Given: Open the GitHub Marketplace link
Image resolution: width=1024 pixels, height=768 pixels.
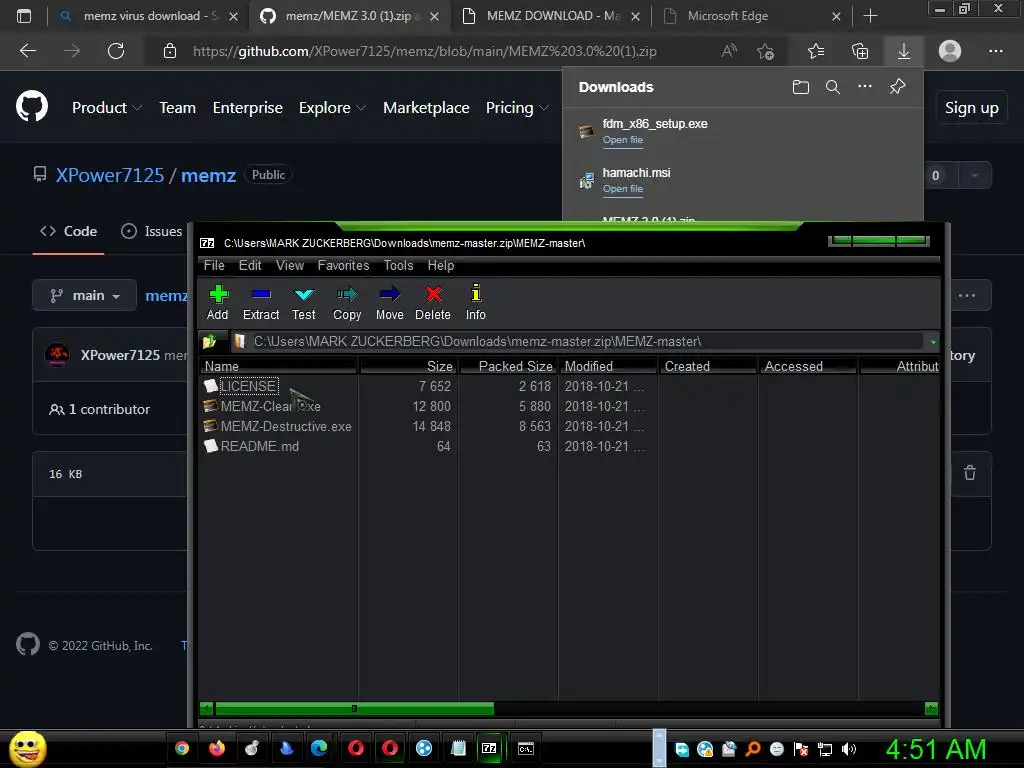Looking at the screenshot, I should tap(426, 108).
